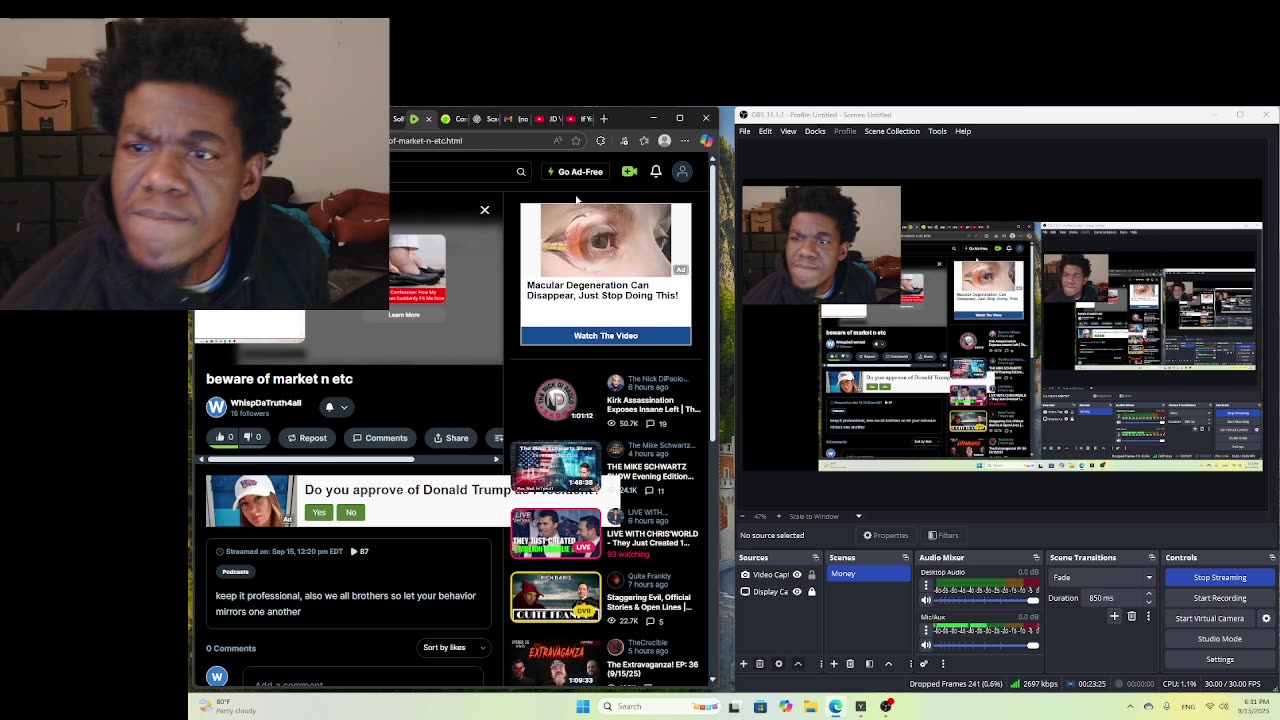The height and width of the screenshot is (720, 1280).
Task: Open advanced audio properties gears icon
Action: [x=924, y=663]
